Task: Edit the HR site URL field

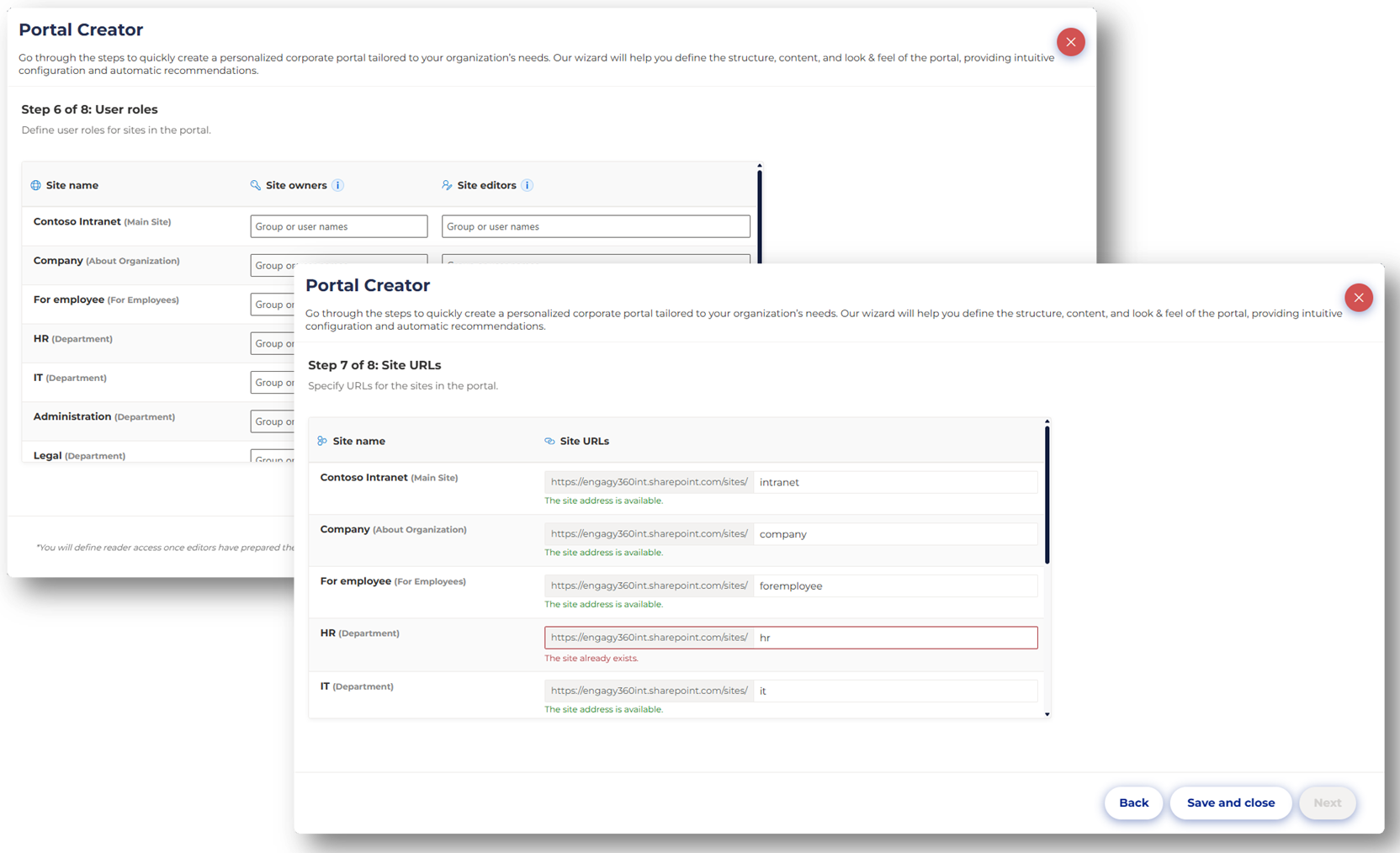Action: click(894, 638)
